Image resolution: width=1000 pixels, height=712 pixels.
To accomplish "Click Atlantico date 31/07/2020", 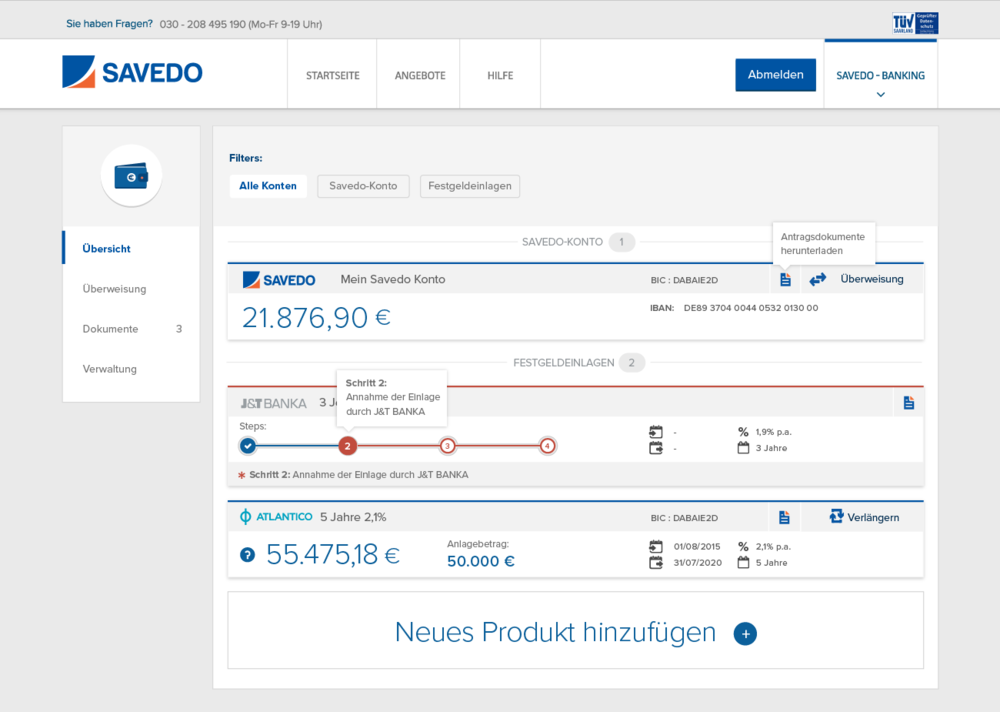I will click(x=698, y=563).
